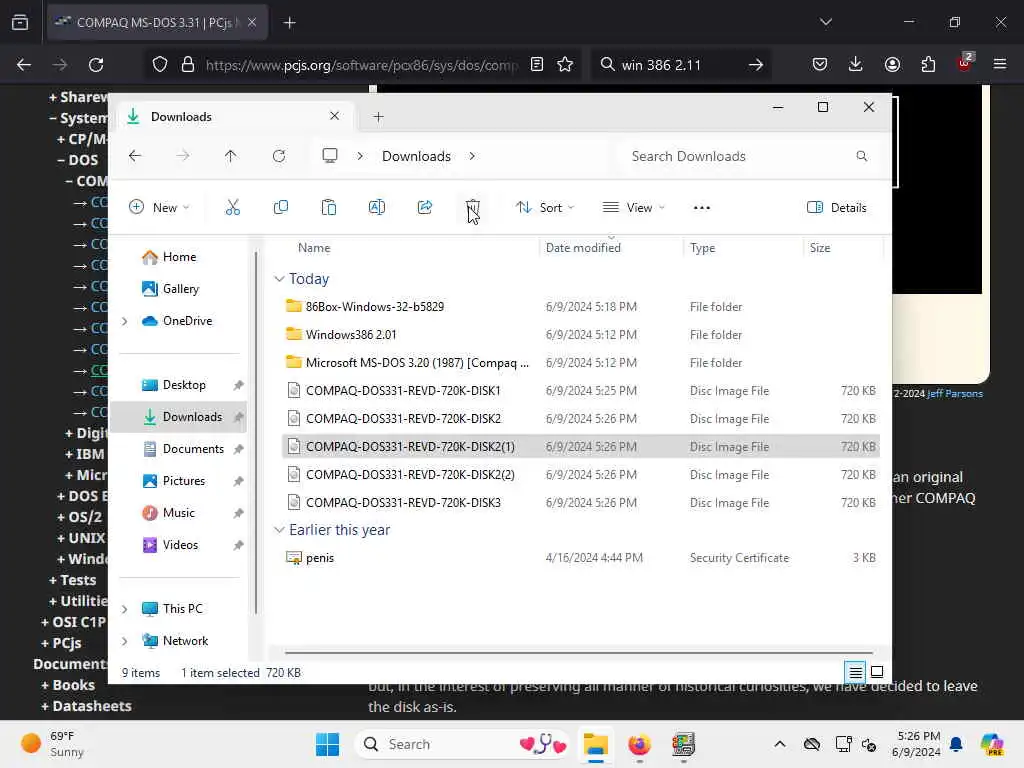Click the Cut scissors icon in Explorer toolbar
The width and height of the screenshot is (1024, 768).
(x=232, y=208)
